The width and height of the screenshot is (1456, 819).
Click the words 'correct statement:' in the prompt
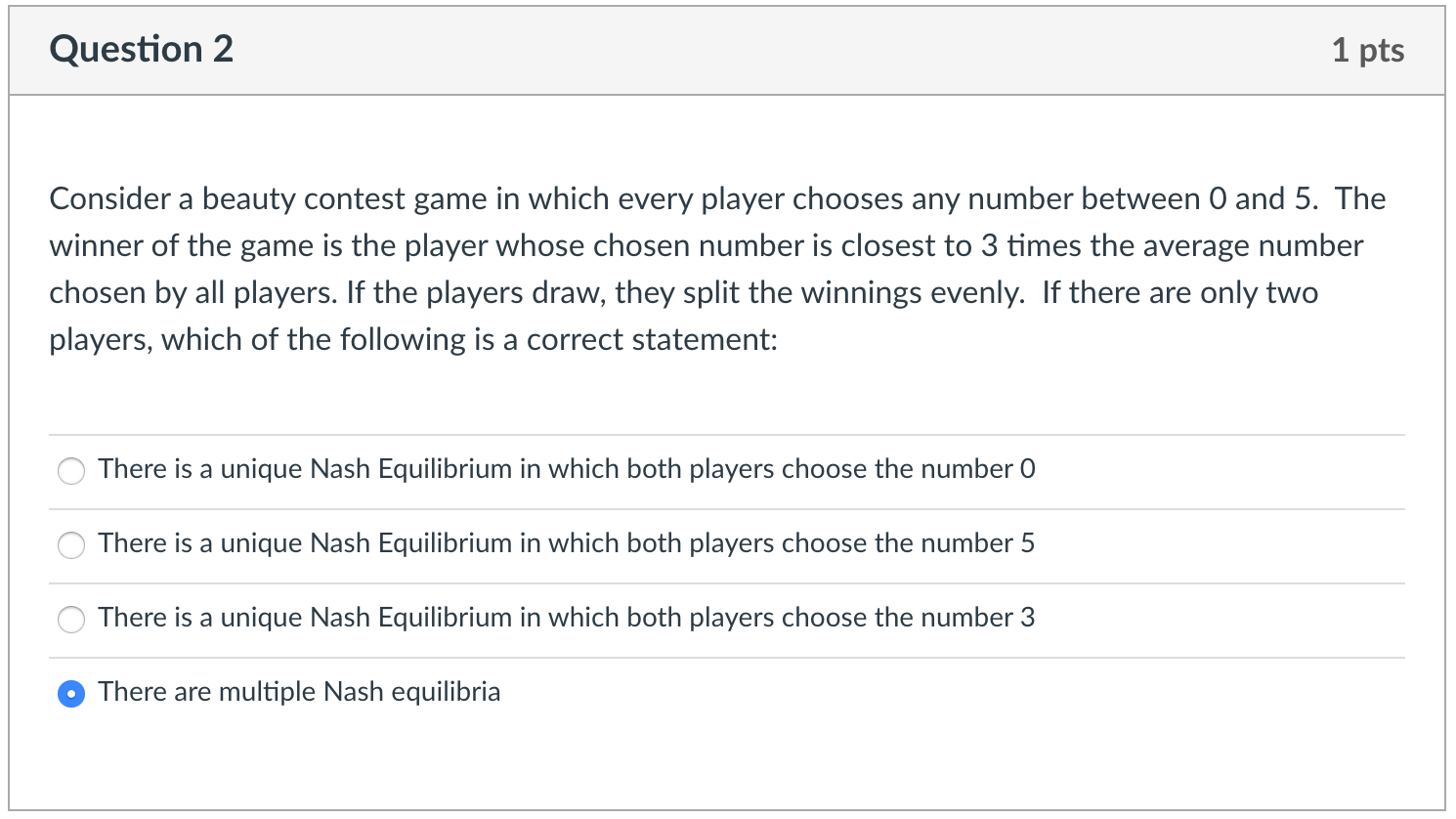[x=653, y=339]
